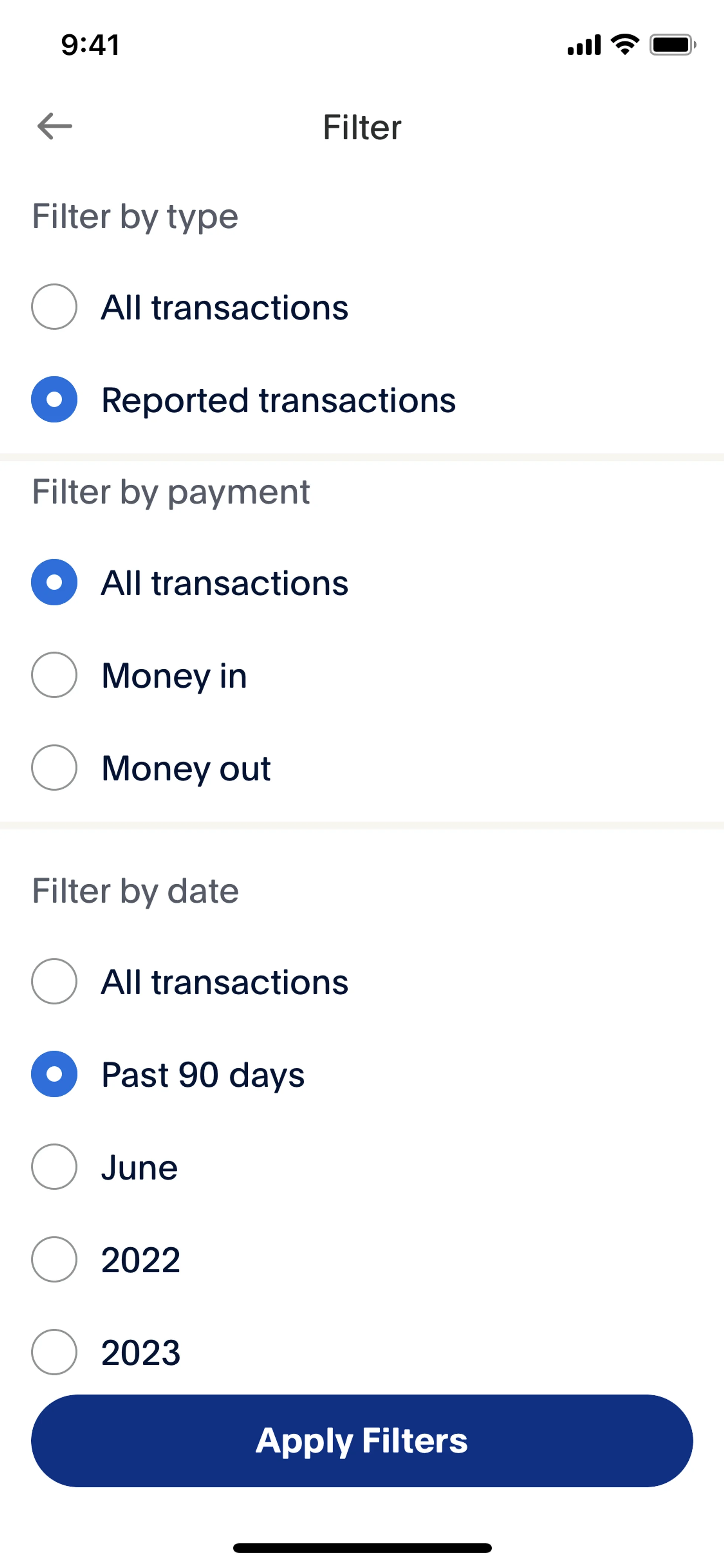The width and height of the screenshot is (724, 1568).
Task: Tap the battery status icon
Action: point(672,45)
